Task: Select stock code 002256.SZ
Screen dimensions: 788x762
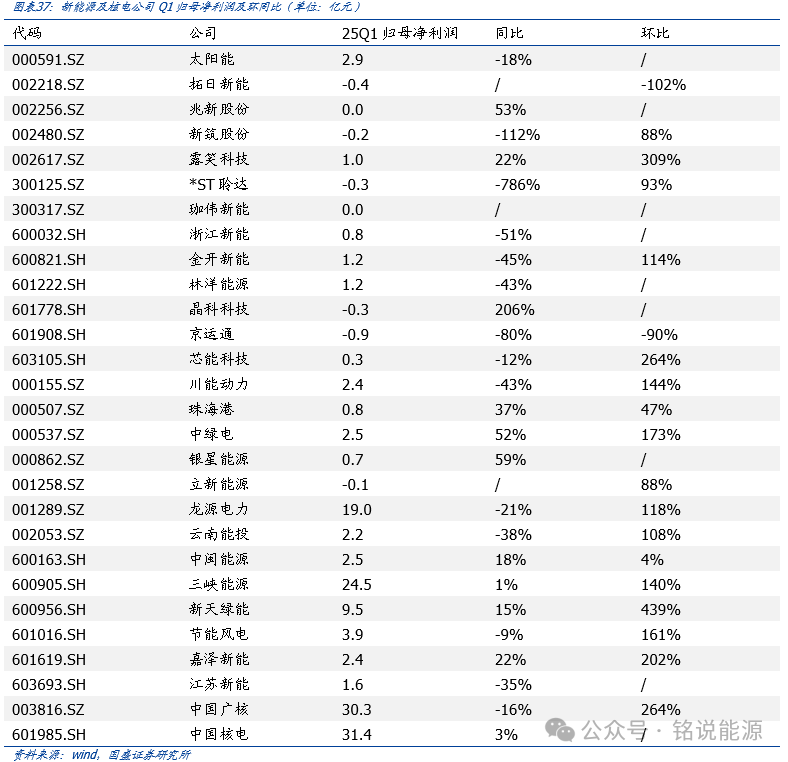Action: click(x=48, y=110)
